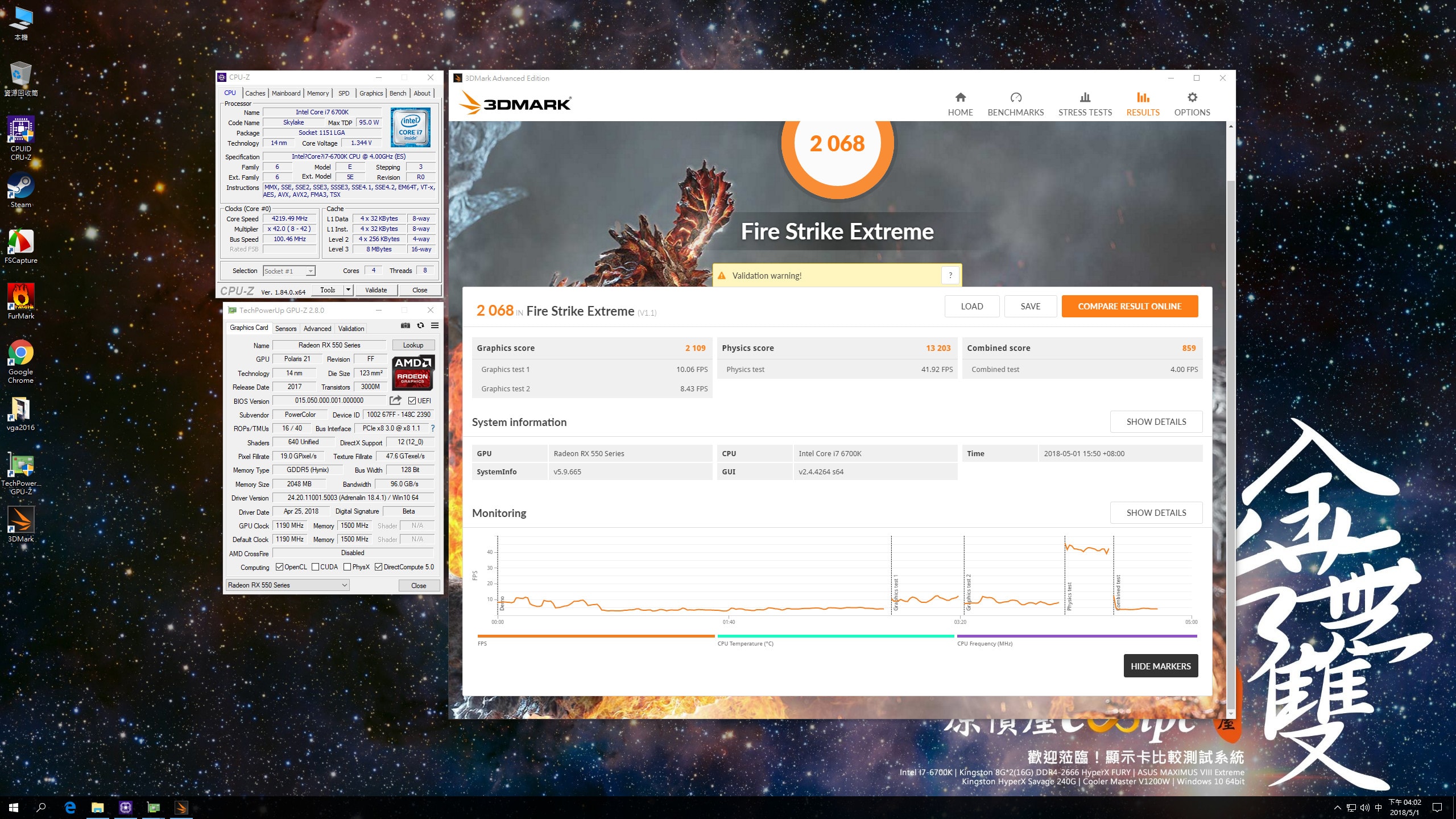1456x819 pixels.
Task: Click Combined test marker on monitoring chart
Action: tap(1118, 591)
